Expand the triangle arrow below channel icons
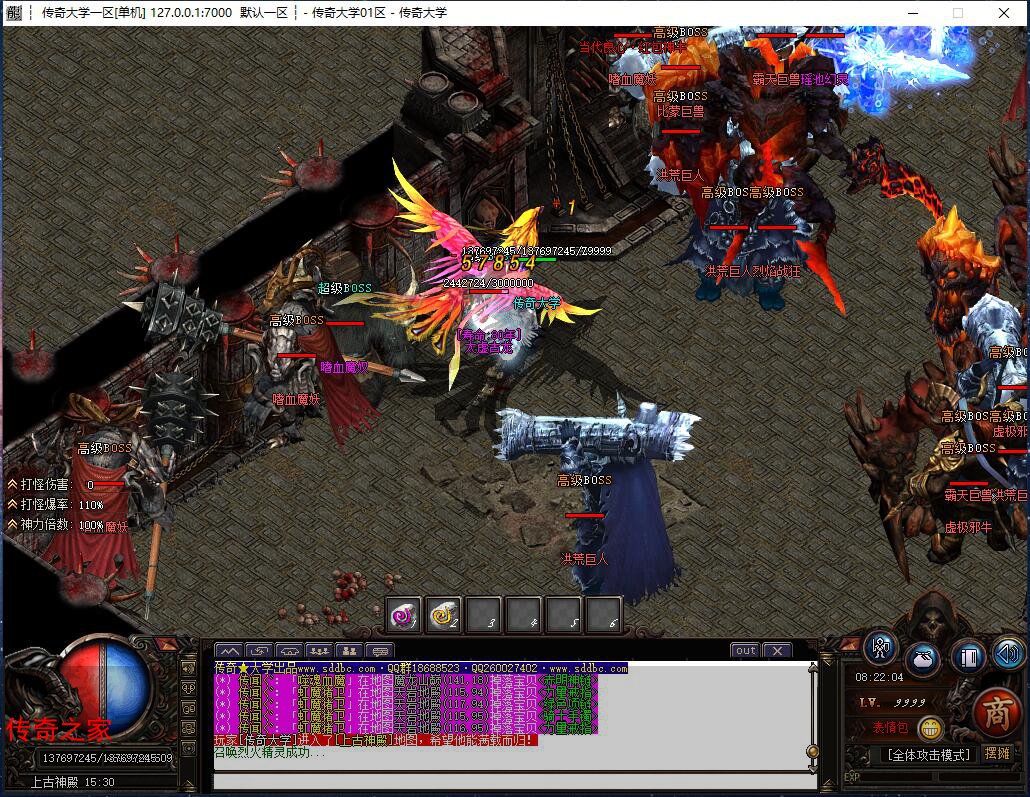Viewport: 1030px width, 797px height. click(x=189, y=784)
